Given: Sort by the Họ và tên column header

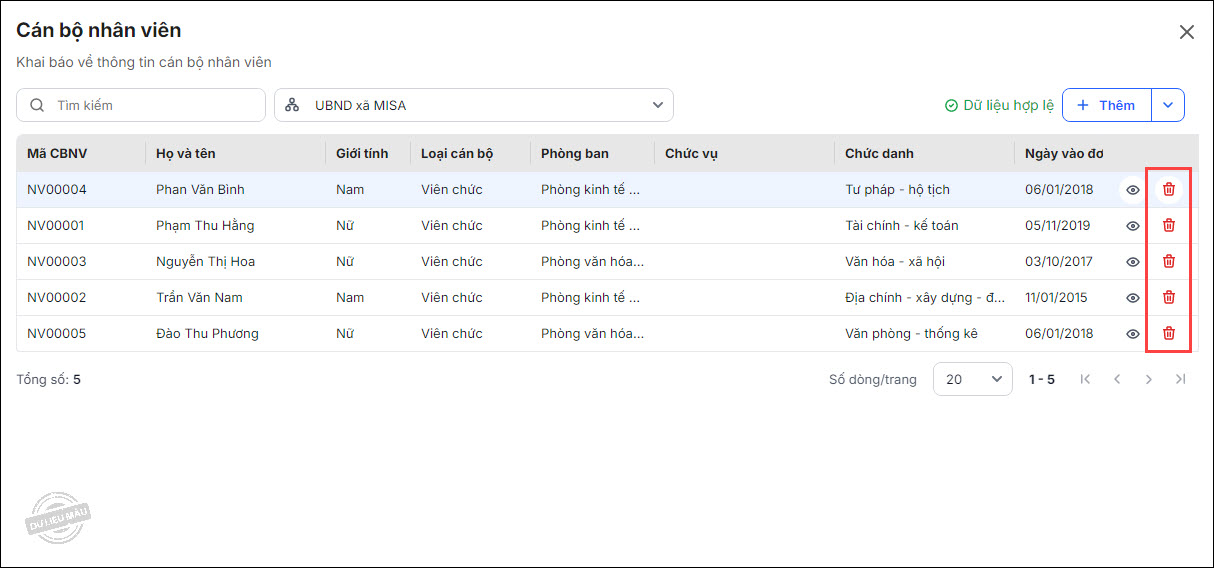Looking at the screenshot, I should (186, 154).
